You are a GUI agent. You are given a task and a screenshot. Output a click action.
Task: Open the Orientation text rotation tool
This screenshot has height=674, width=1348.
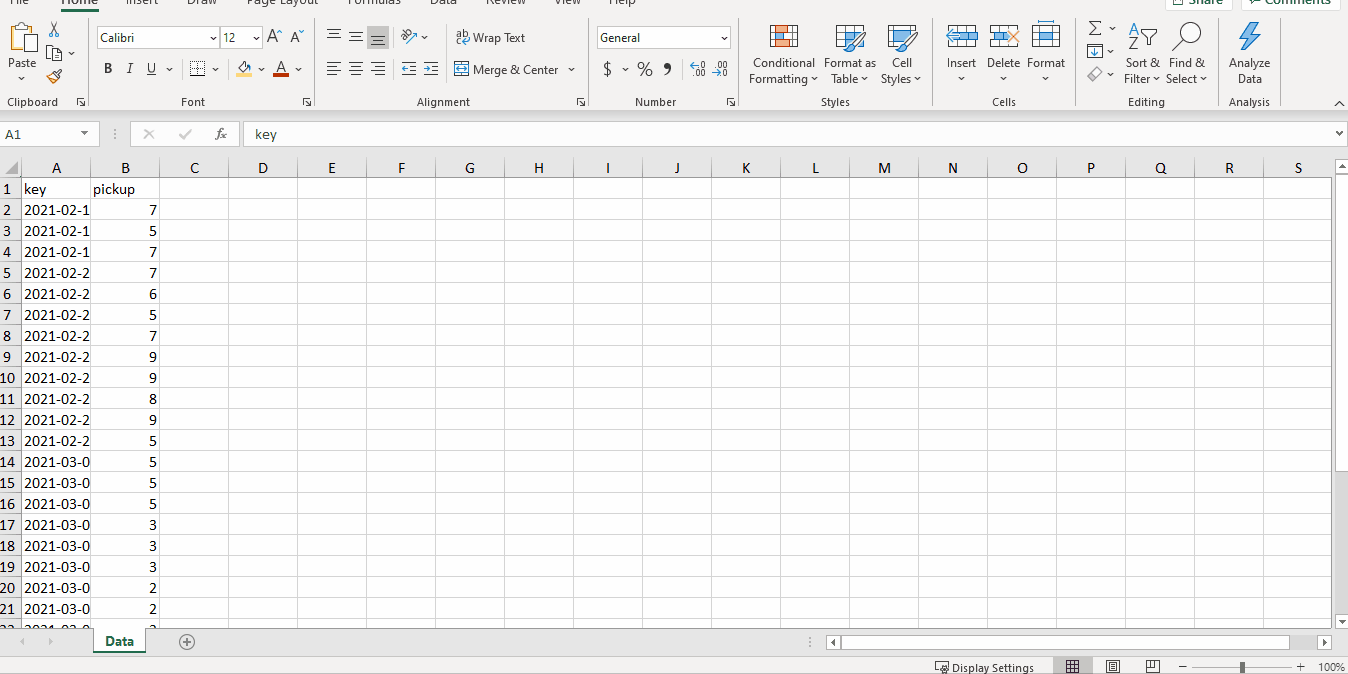pos(409,37)
